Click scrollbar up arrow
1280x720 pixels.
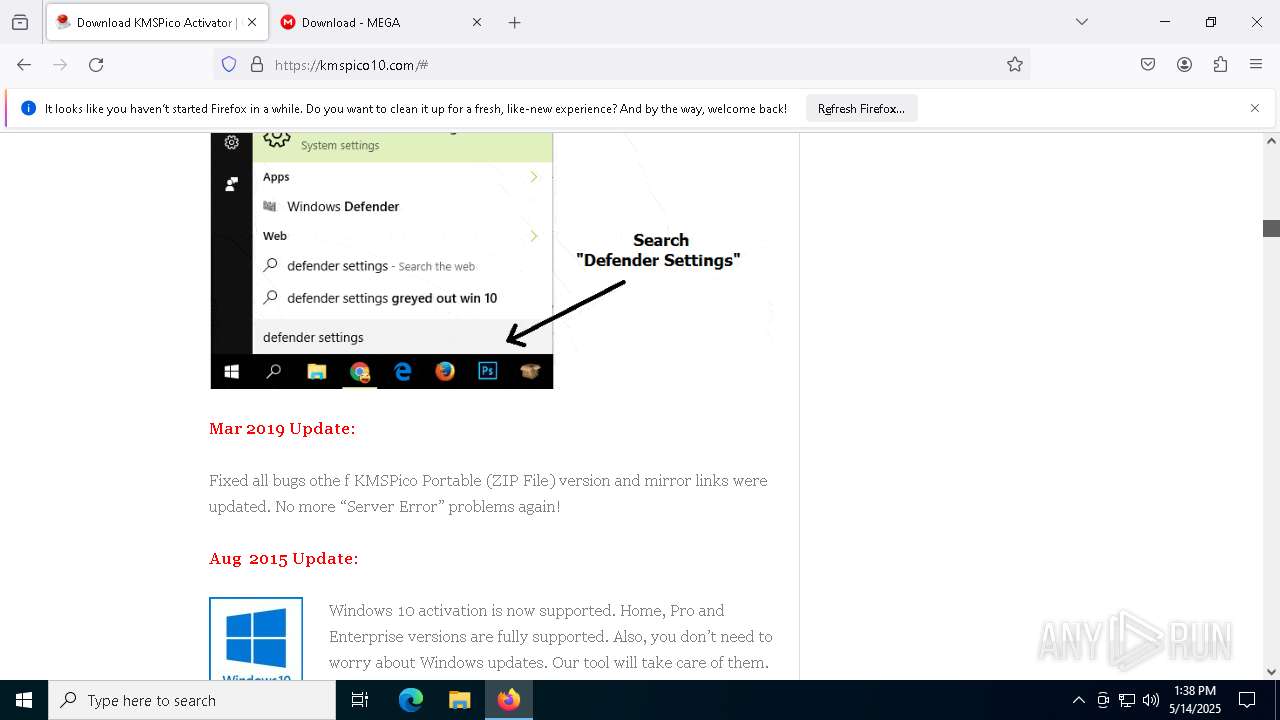coord(1271,141)
